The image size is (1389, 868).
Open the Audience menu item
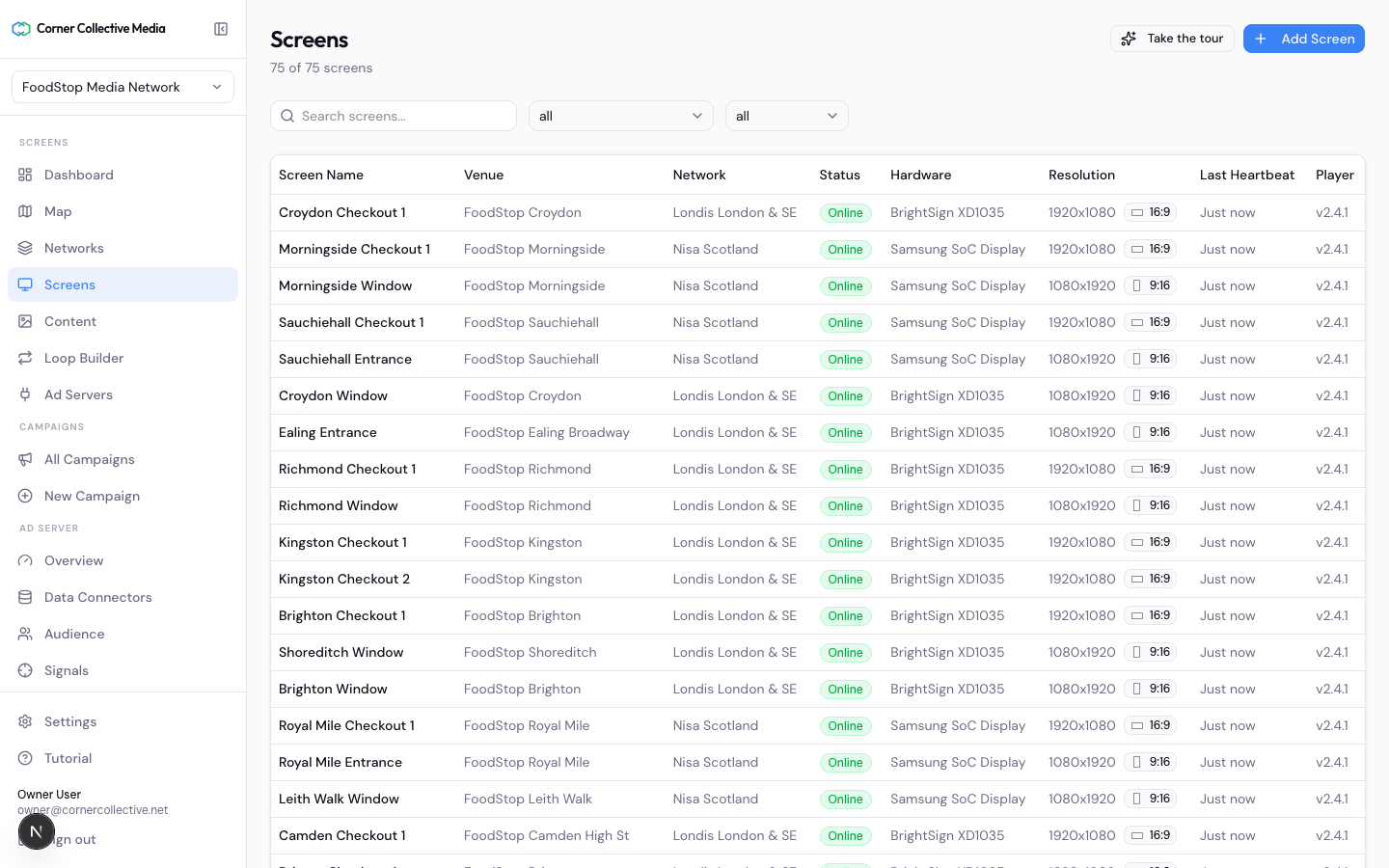point(123,634)
